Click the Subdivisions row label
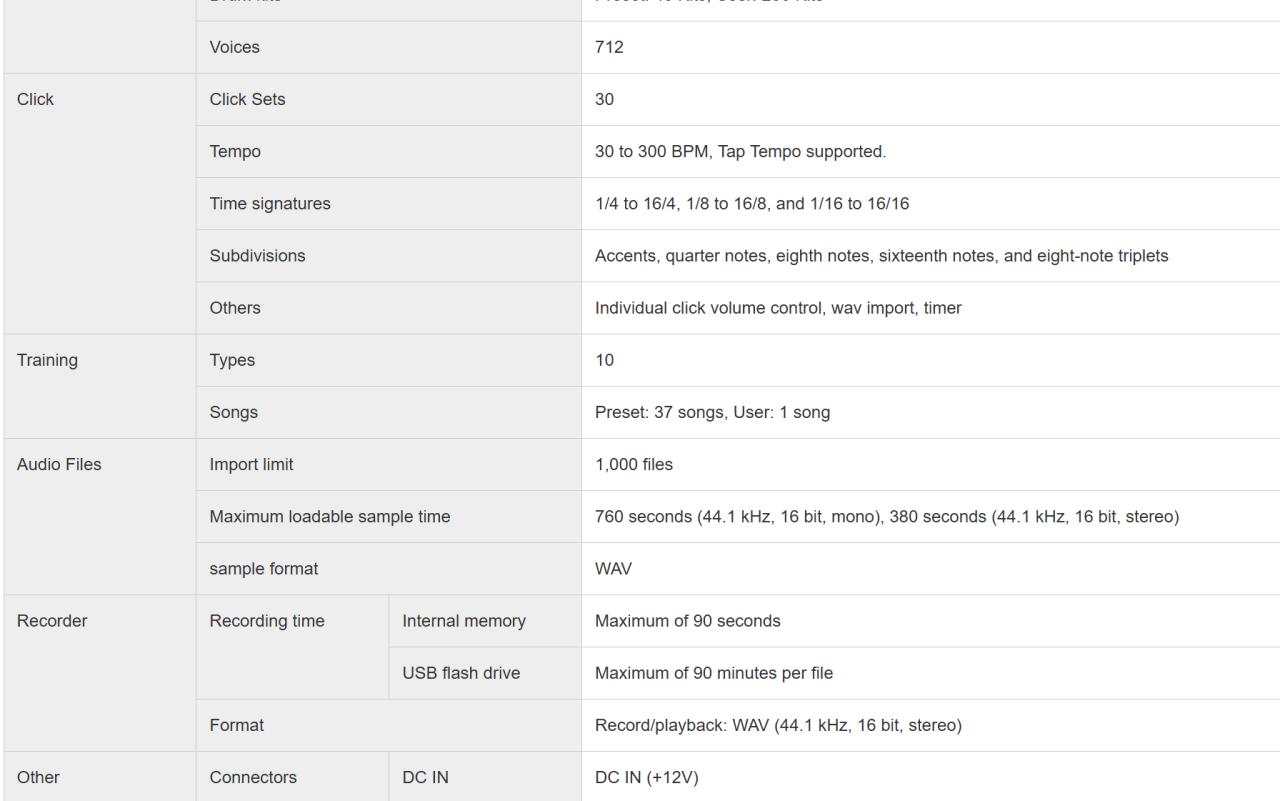The image size is (1280, 801). tap(257, 256)
